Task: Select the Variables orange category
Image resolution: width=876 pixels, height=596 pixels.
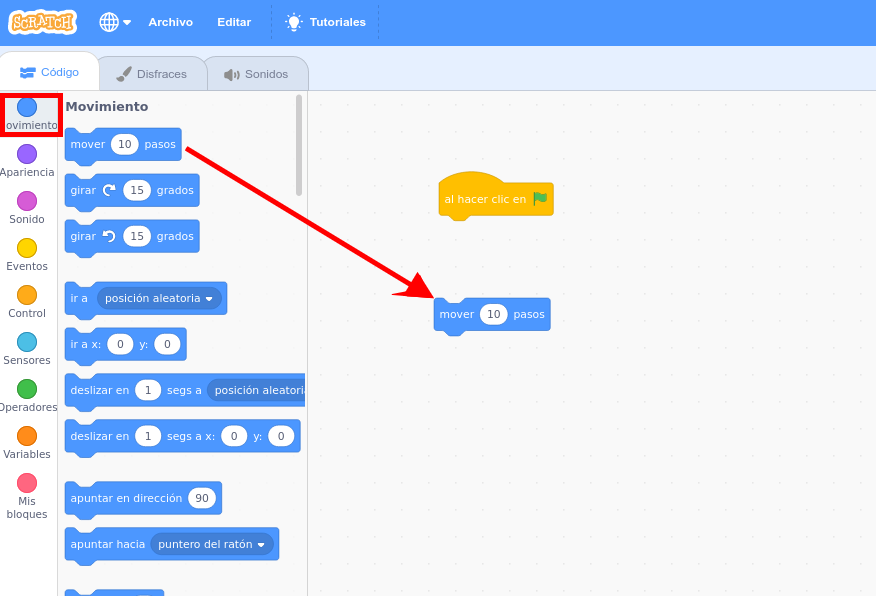Action: point(27,435)
